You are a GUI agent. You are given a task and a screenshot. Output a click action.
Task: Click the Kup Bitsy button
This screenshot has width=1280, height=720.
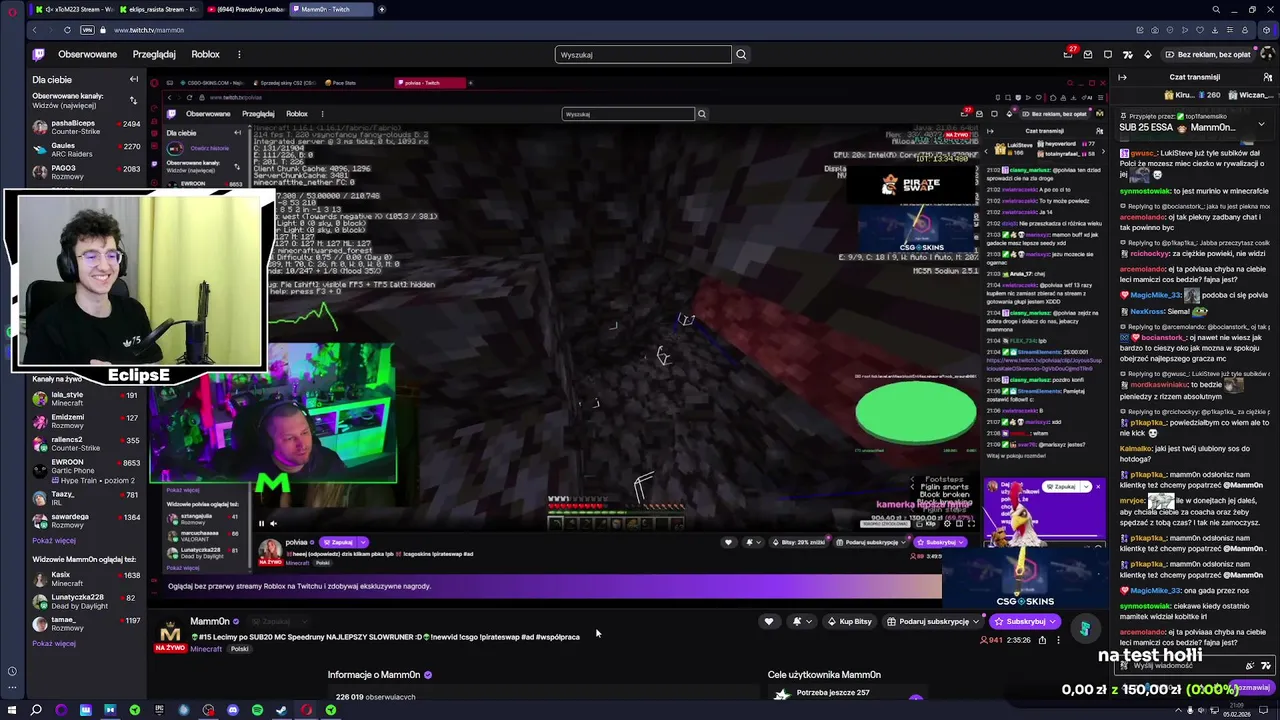[x=849, y=622]
